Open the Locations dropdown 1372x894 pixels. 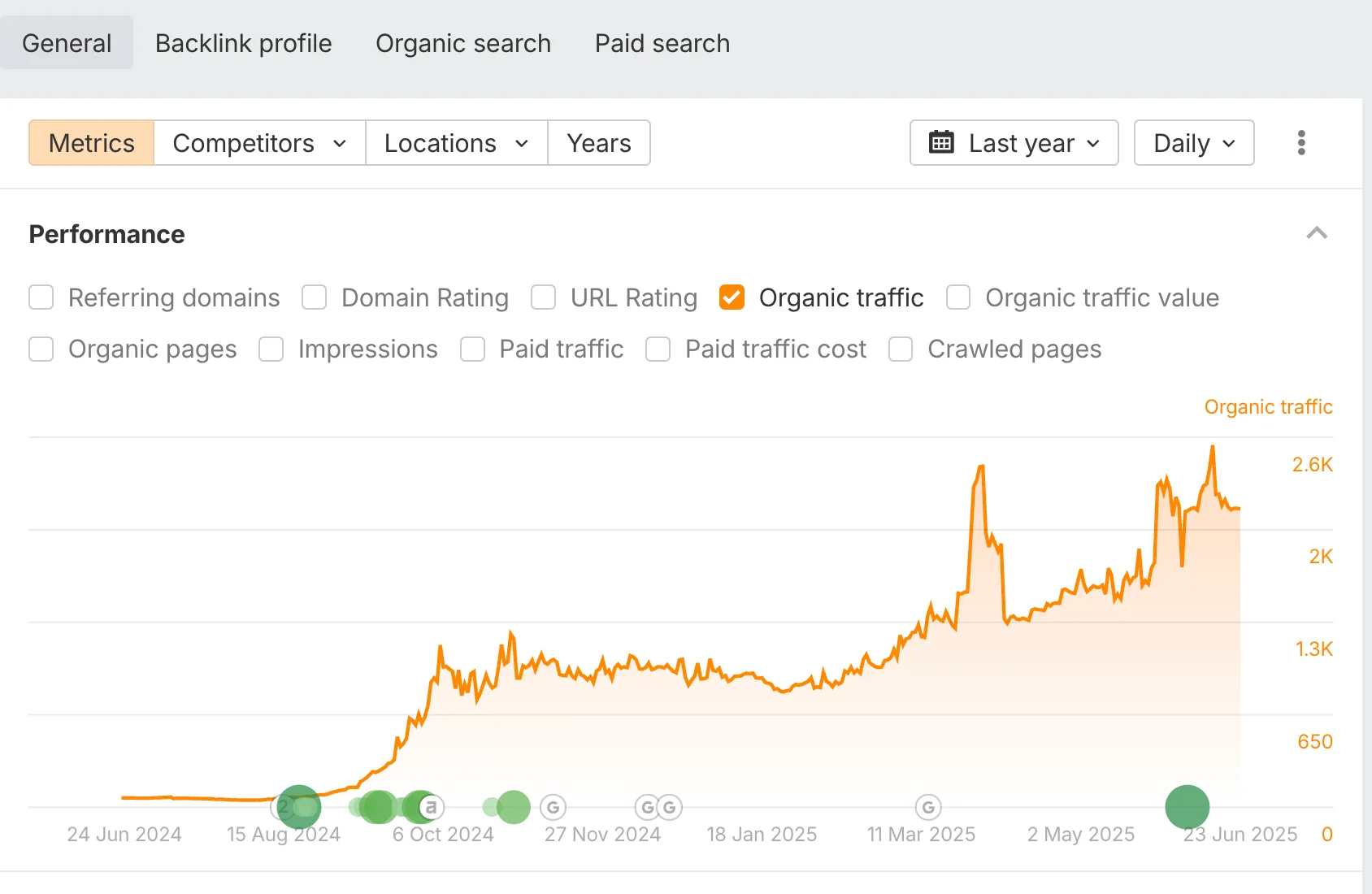point(455,142)
